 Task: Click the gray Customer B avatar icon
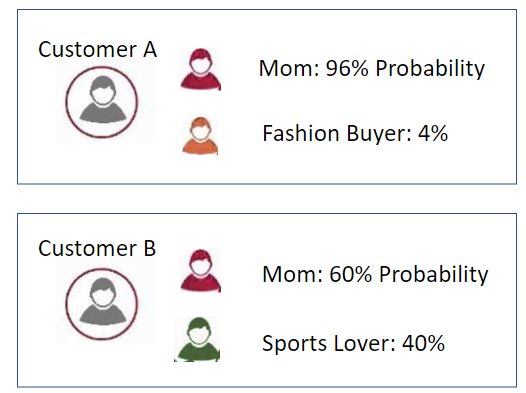click(102, 301)
